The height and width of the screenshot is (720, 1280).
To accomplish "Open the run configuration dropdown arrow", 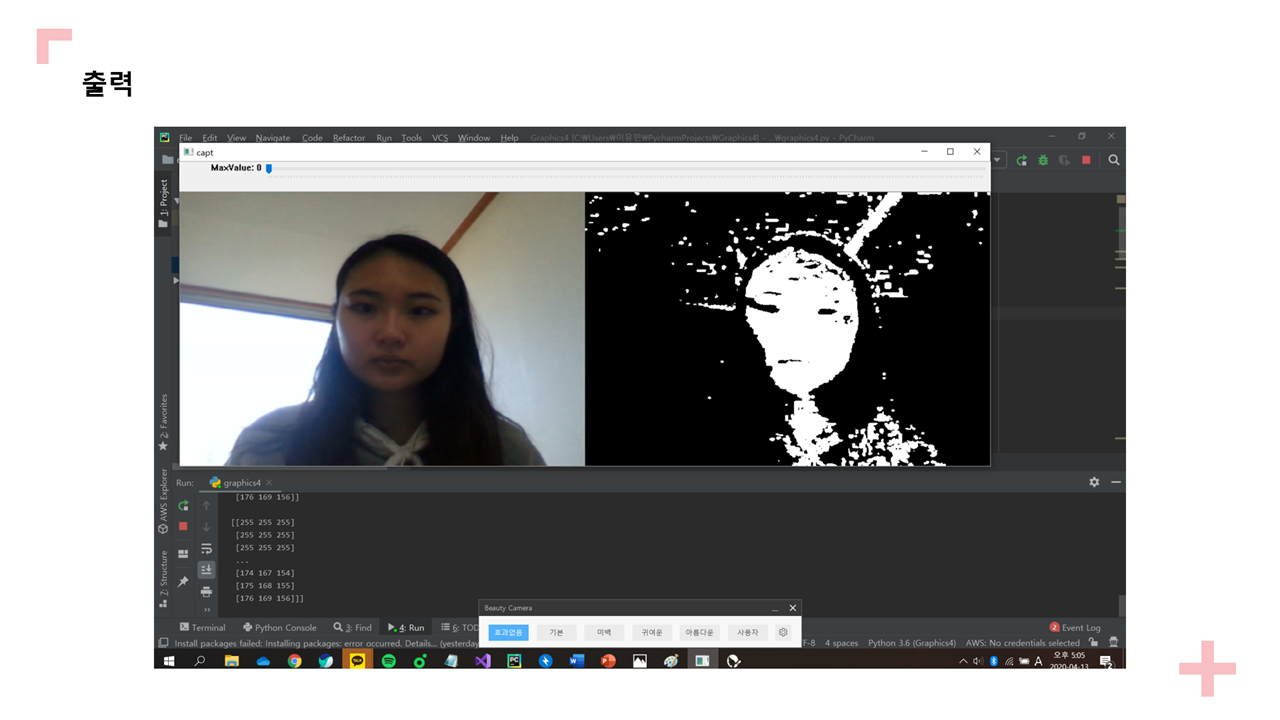I will [x=997, y=160].
